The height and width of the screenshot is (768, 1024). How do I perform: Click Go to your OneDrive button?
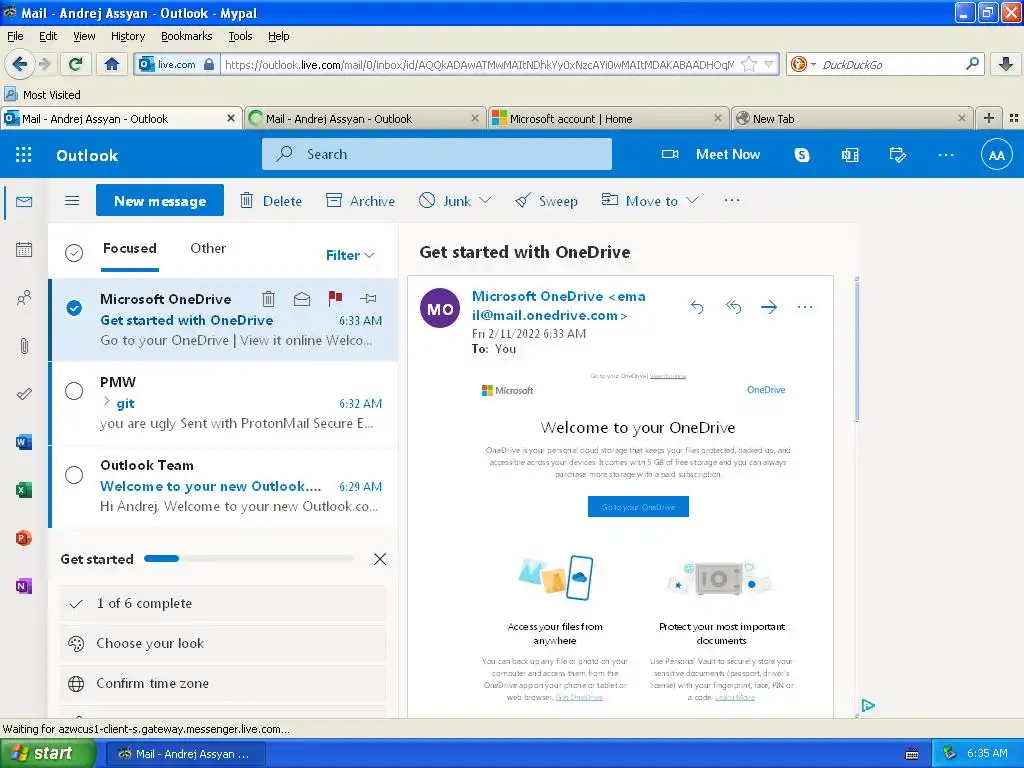(x=638, y=507)
